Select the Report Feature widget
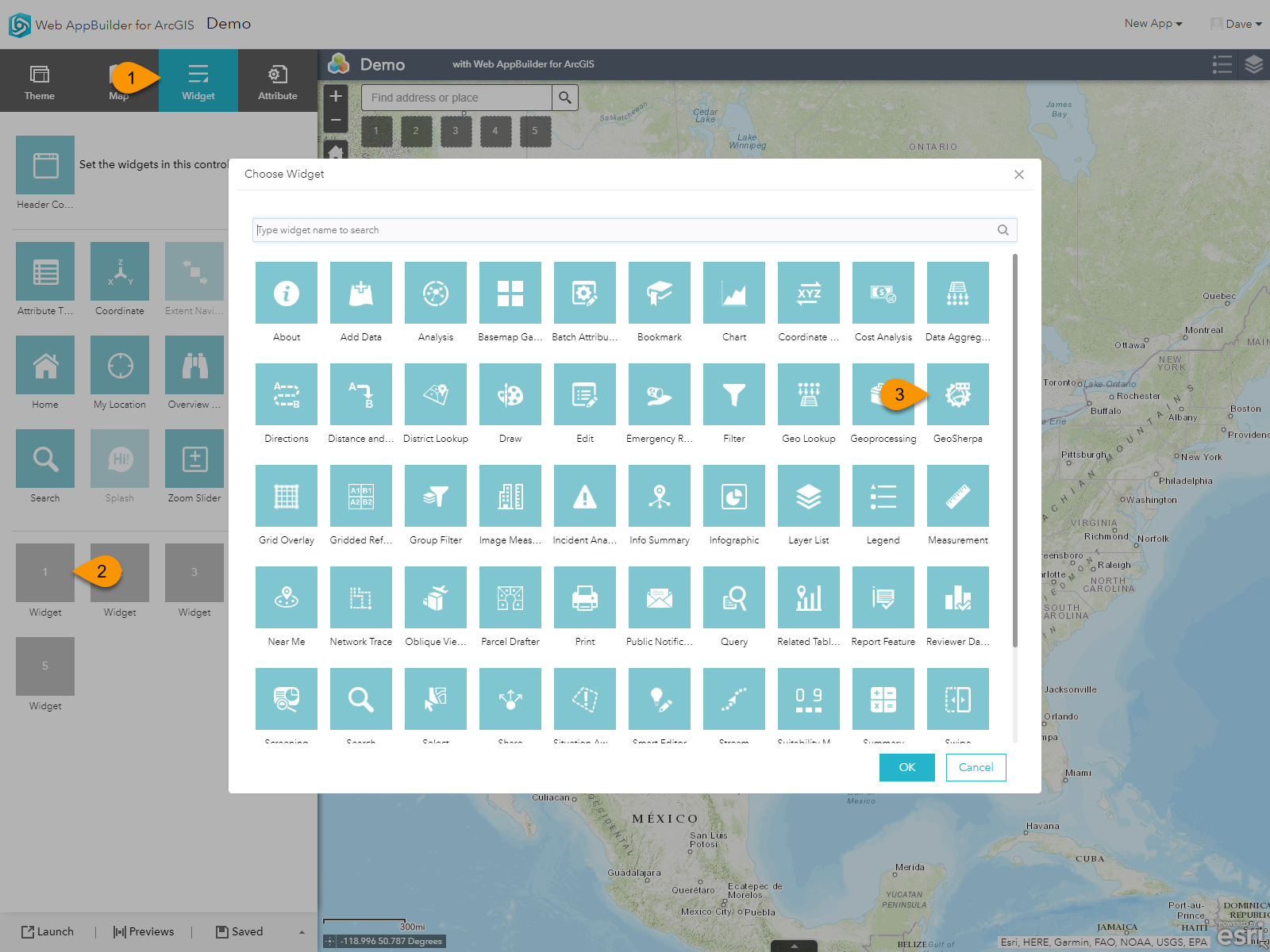 pyautogui.click(x=883, y=597)
